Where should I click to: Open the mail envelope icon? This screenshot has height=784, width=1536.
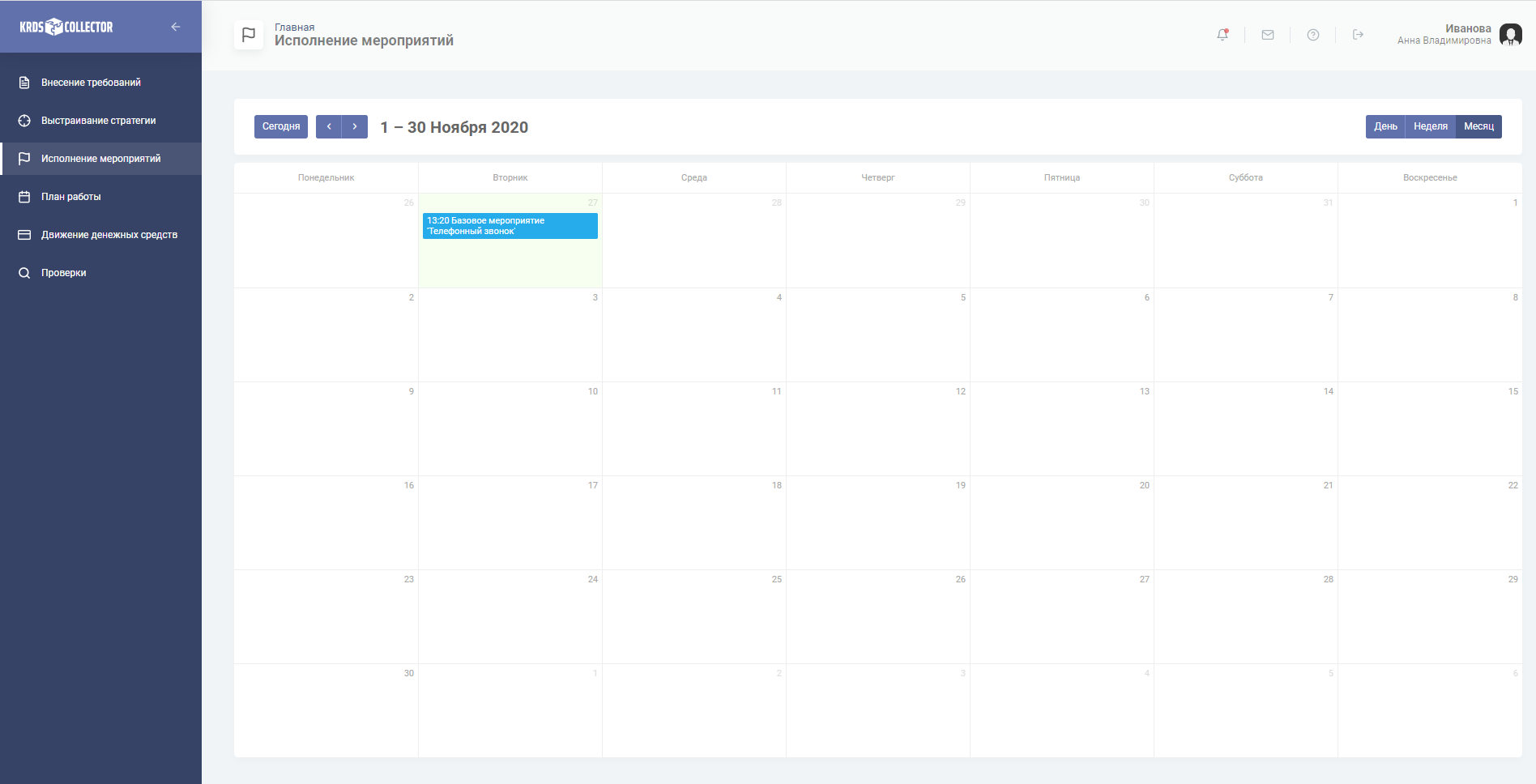(1268, 35)
